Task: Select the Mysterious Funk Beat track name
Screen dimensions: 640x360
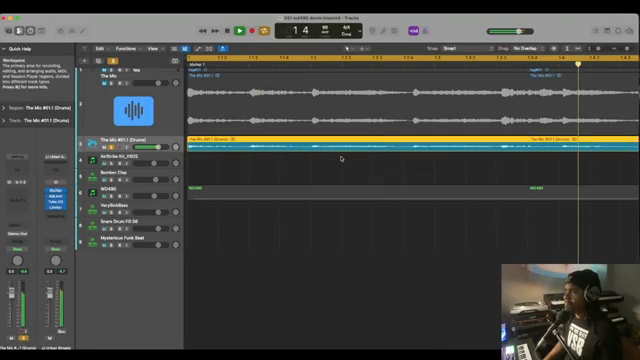Action: pyautogui.click(x=122, y=238)
